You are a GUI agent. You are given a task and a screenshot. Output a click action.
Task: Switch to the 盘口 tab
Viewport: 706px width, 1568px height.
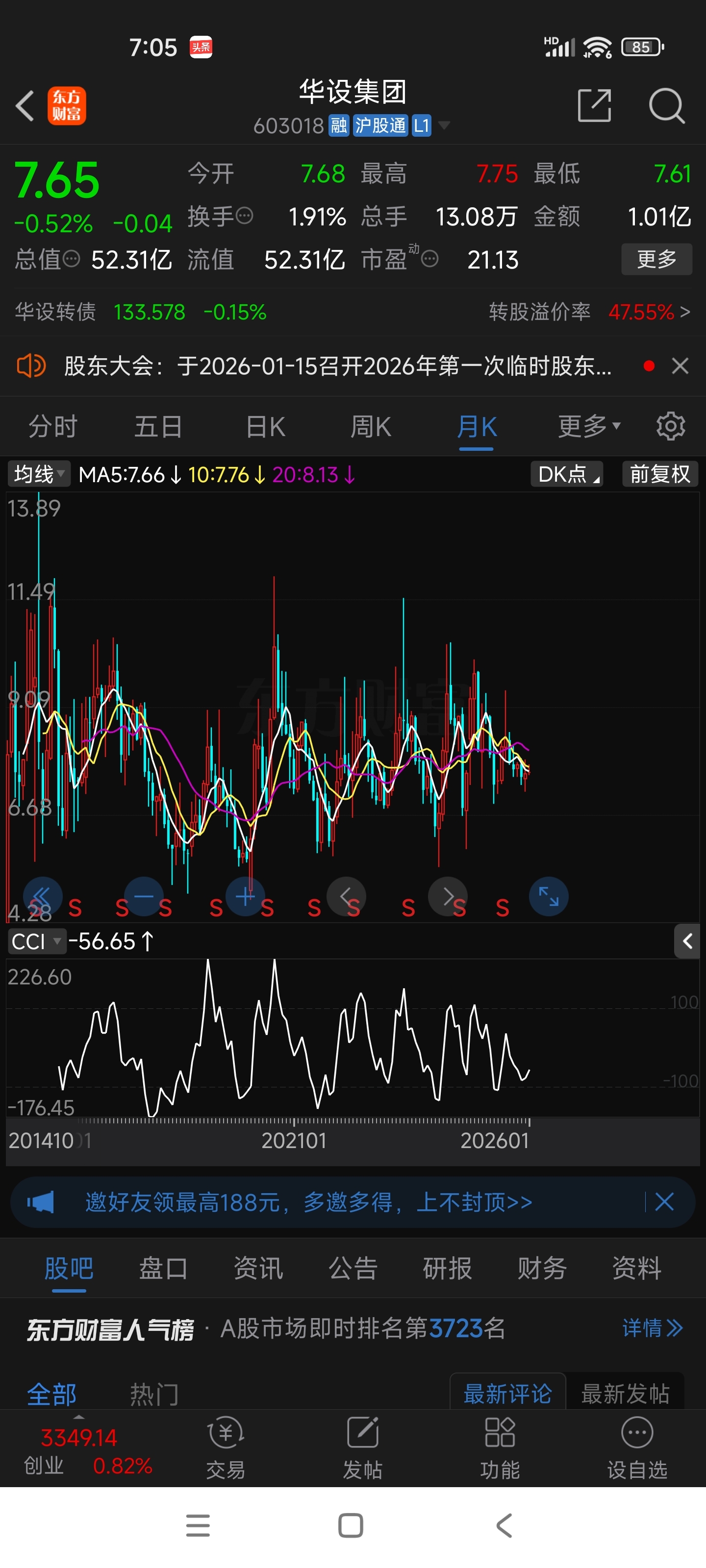163,1269
